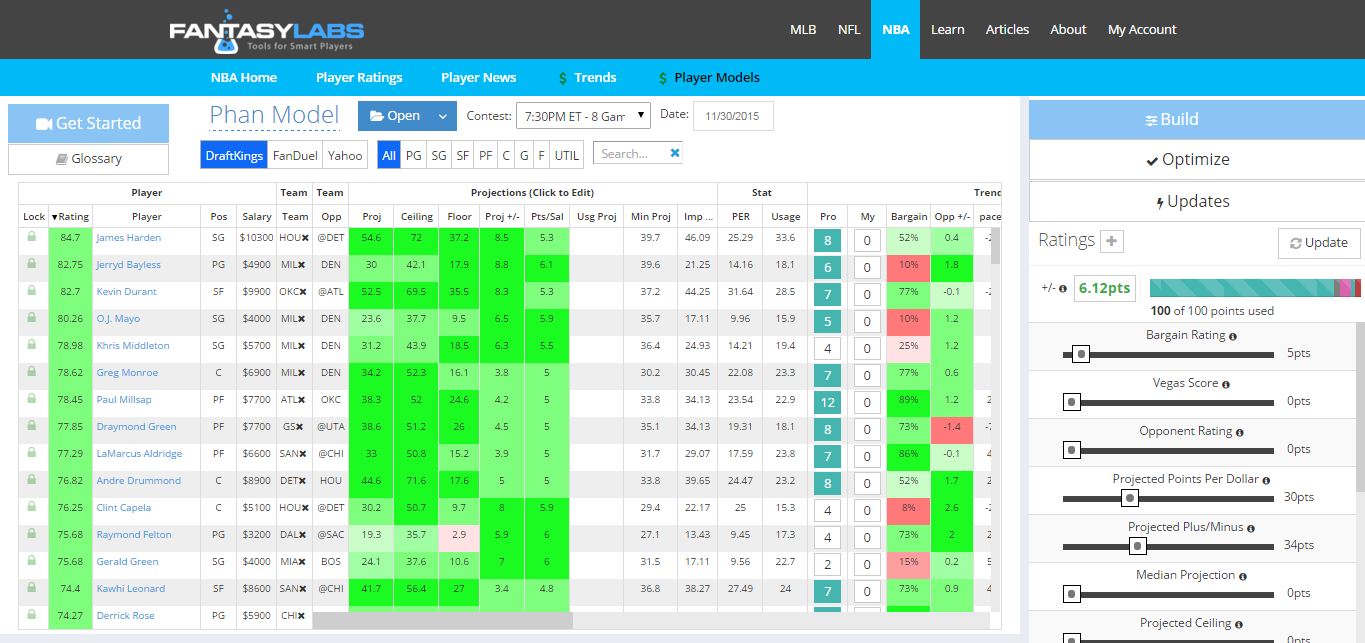The height and width of the screenshot is (643, 1365).
Task: Switch to the FanDuel tab
Action: (295, 155)
